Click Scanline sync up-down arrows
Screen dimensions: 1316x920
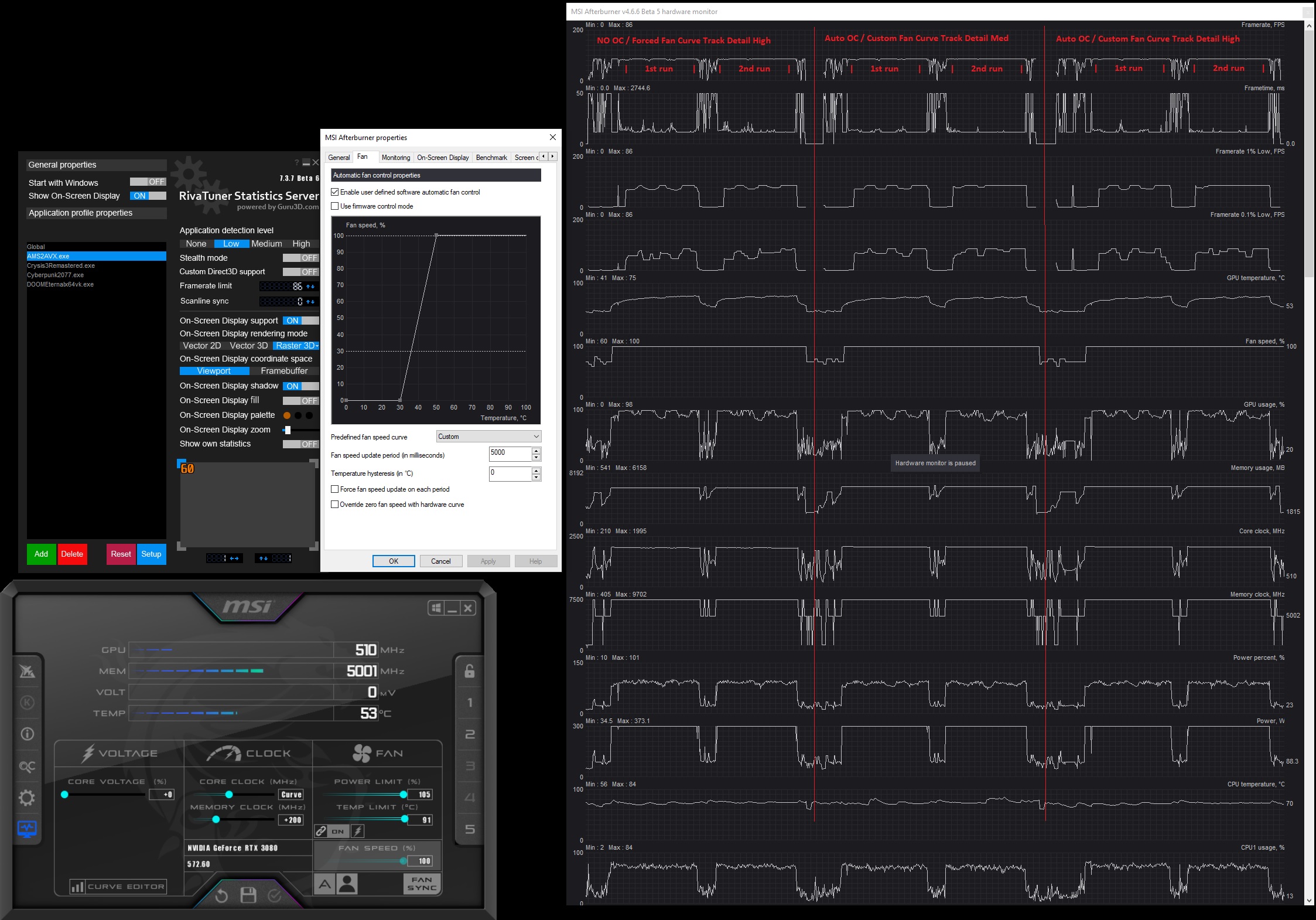tap(311, 301)
